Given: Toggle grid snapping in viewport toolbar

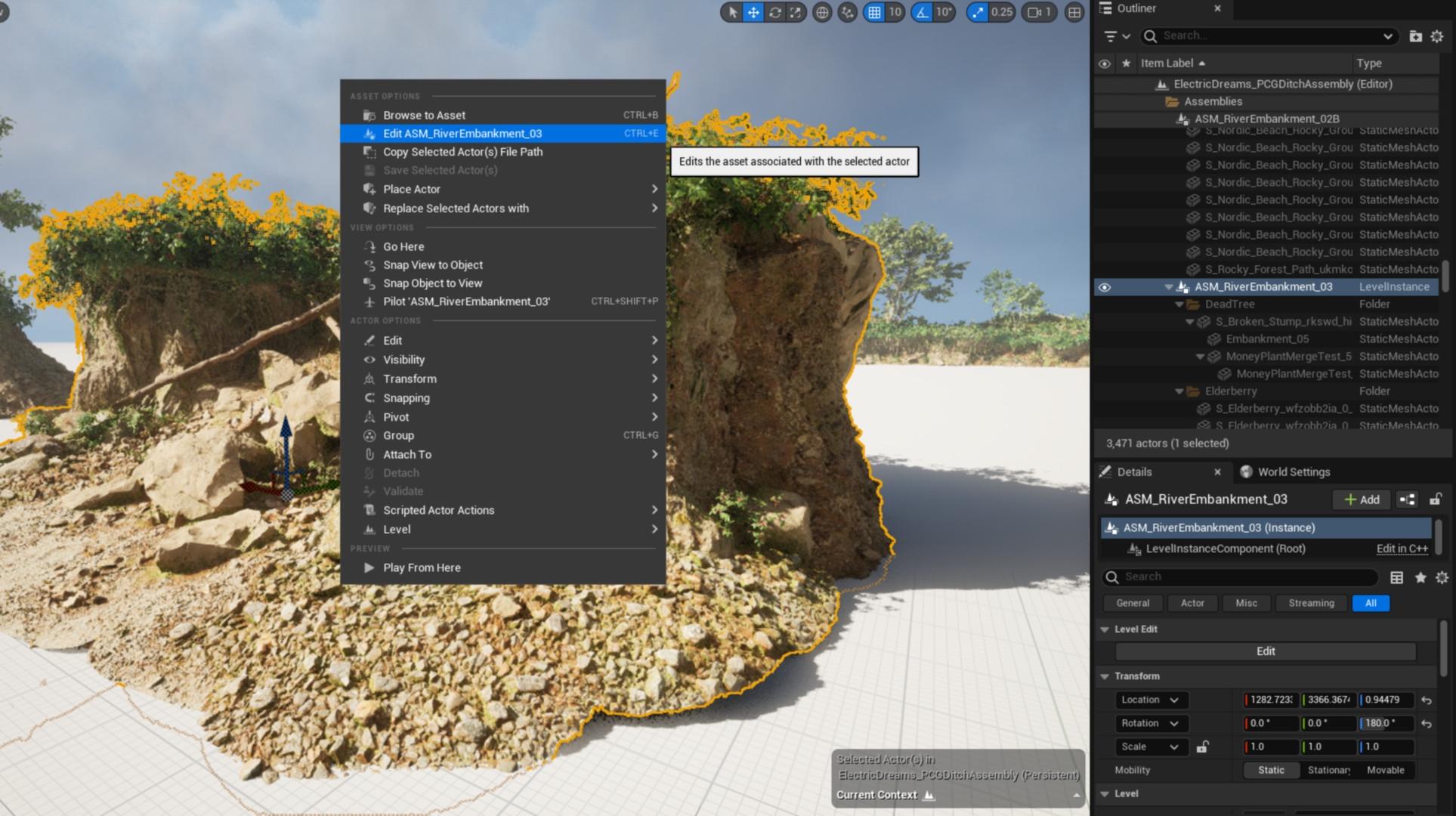Looking at the screenshot, I should click(x=874, y=12).
